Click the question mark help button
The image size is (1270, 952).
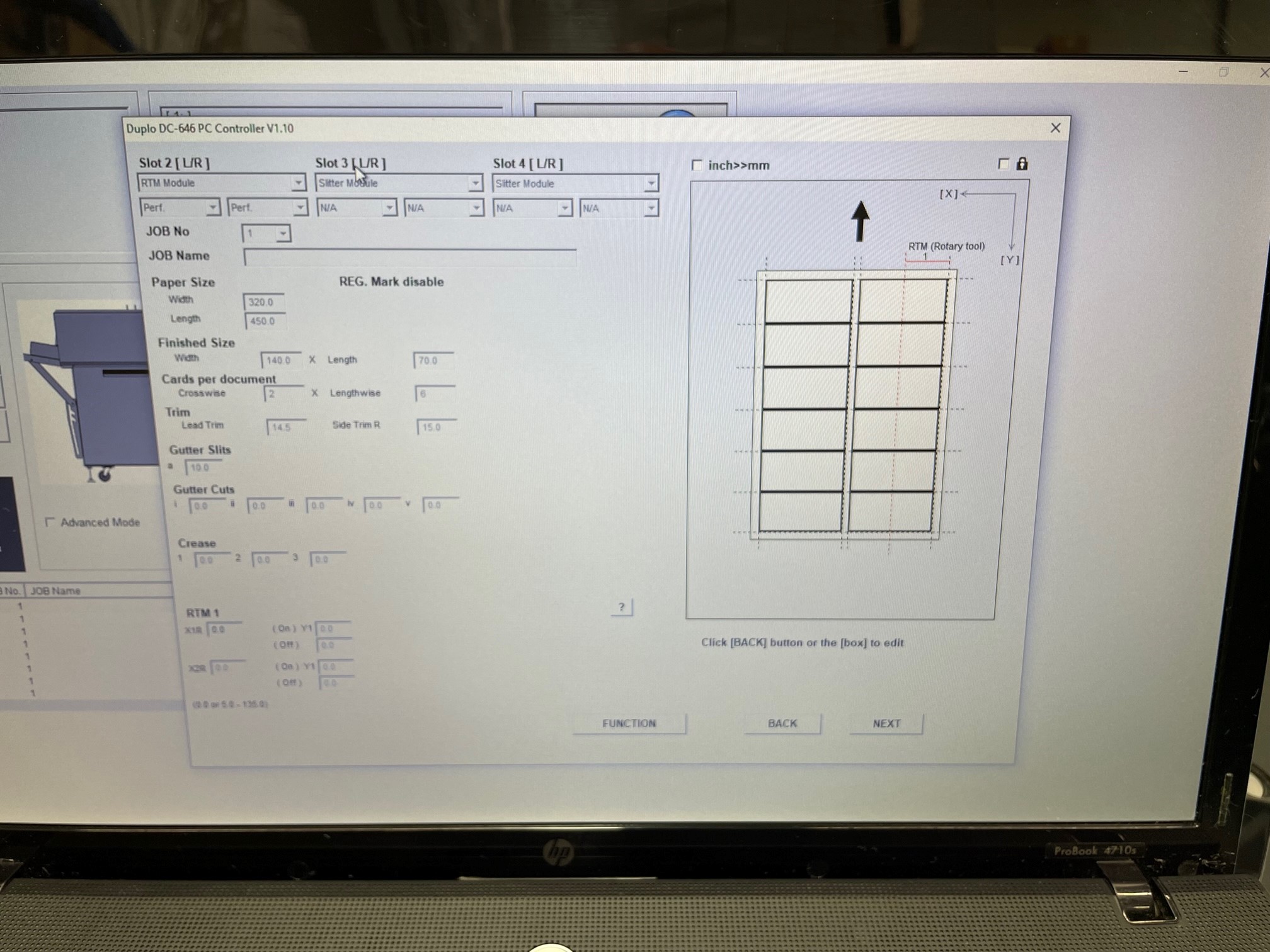click(x=621, y=607)
